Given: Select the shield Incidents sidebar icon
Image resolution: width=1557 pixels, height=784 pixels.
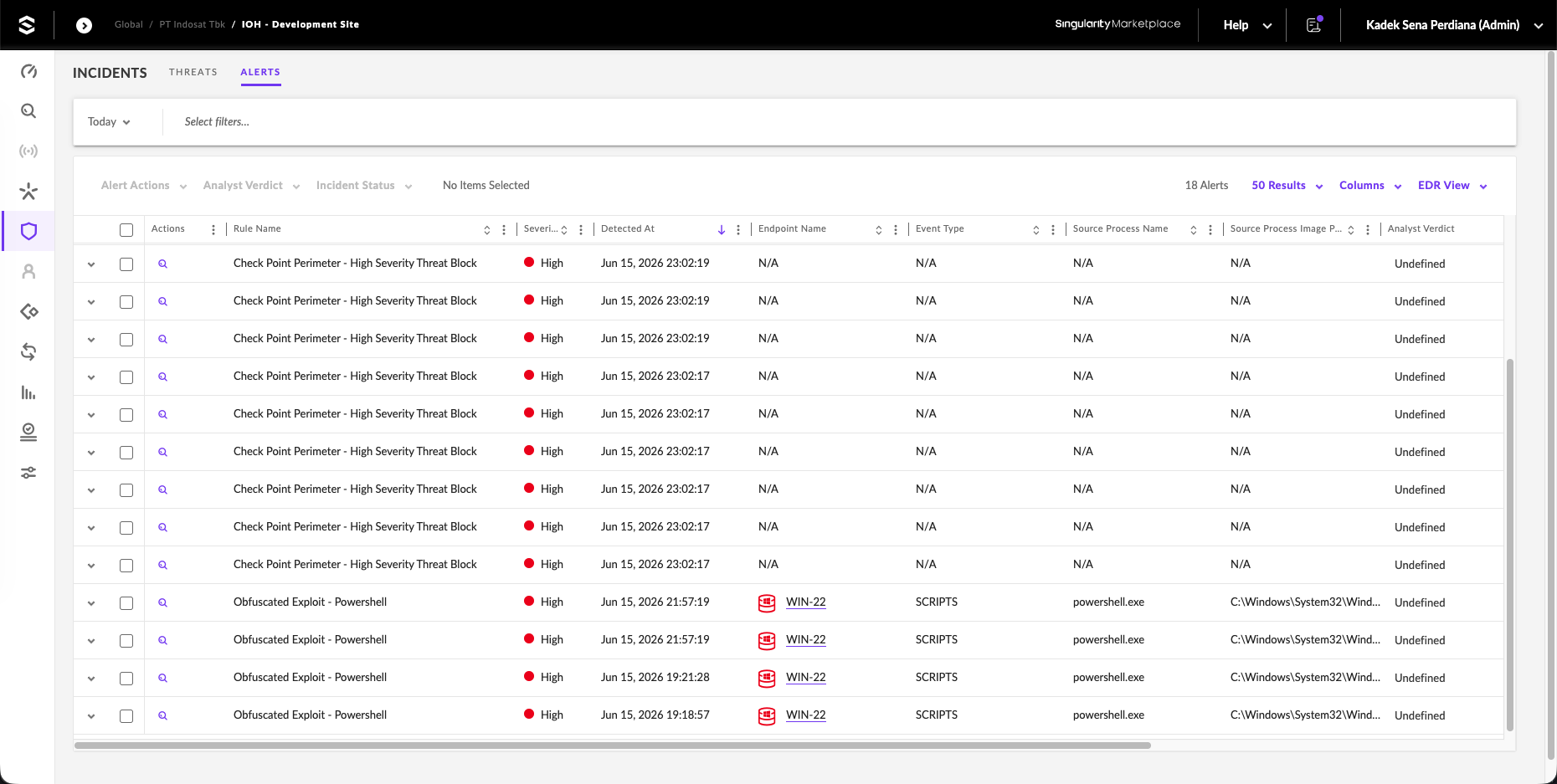Looking at the screenshot, I should (28, 232).
